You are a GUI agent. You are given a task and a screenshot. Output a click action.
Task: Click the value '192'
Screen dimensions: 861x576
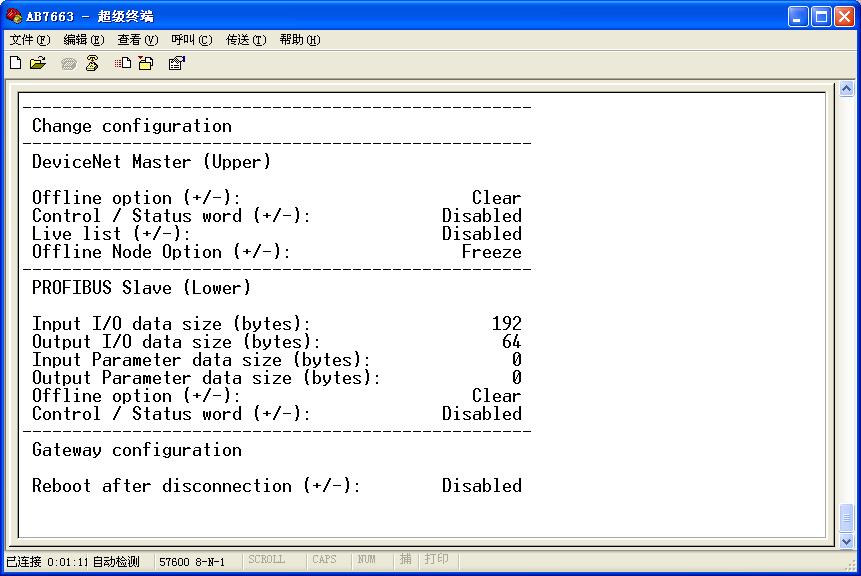pos(506,324)
